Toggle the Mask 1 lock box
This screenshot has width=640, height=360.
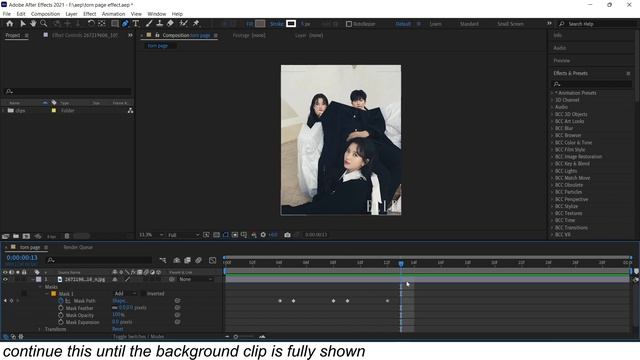[24, 293]
